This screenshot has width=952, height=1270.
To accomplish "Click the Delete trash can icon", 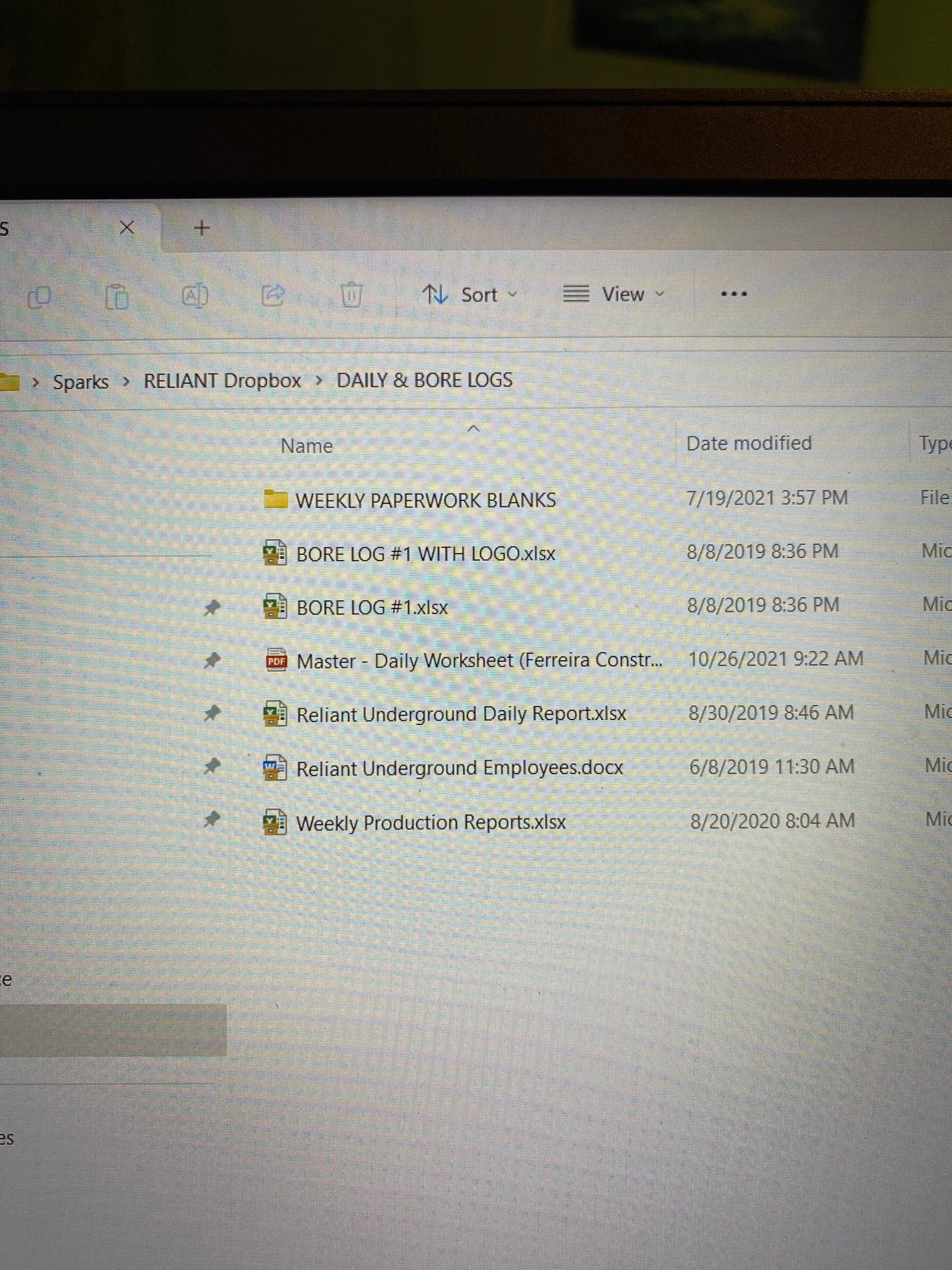I will coord(352,295).
